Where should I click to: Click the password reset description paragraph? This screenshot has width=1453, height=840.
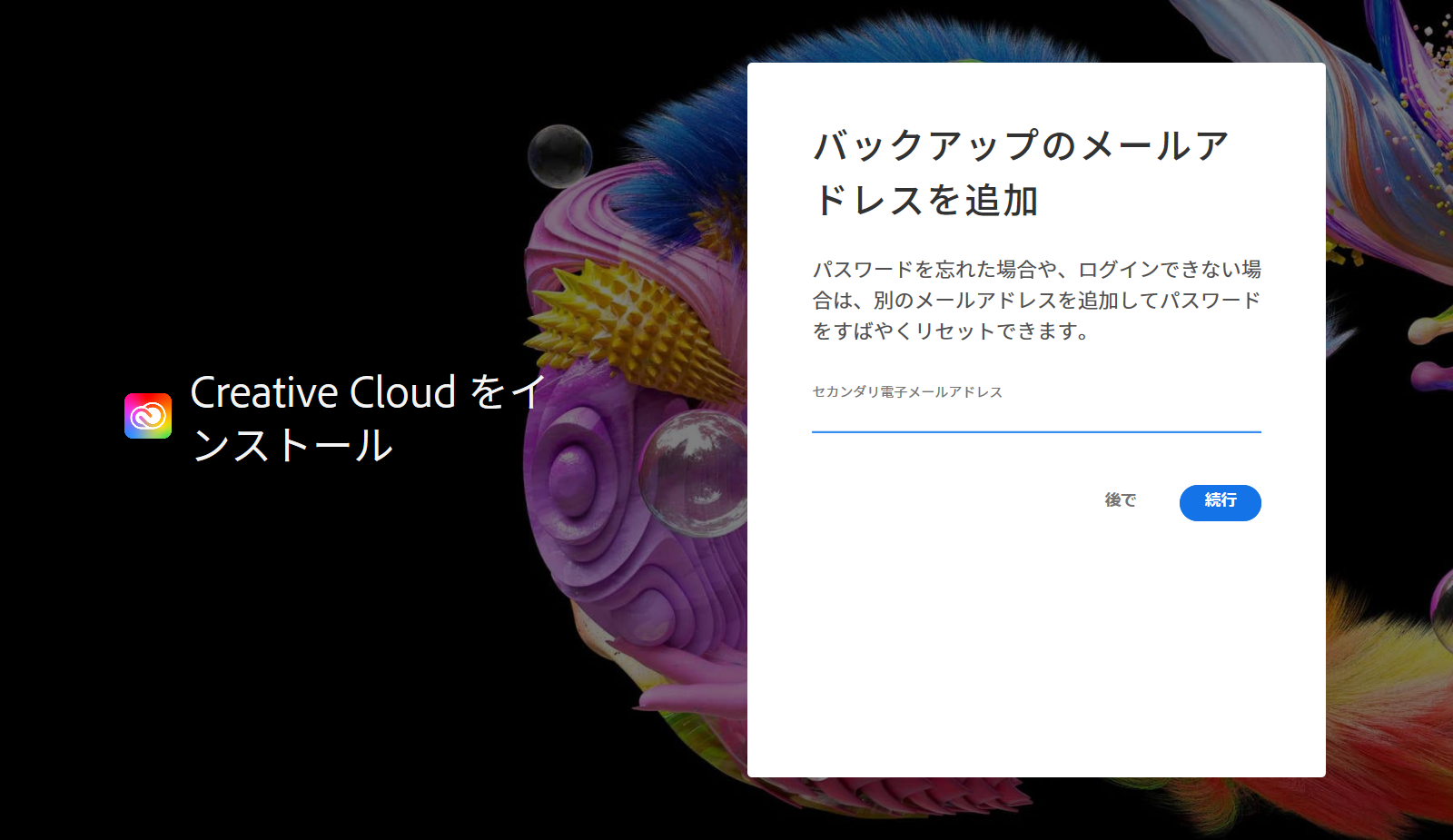pyautogui.click(x=1035, y=300)
